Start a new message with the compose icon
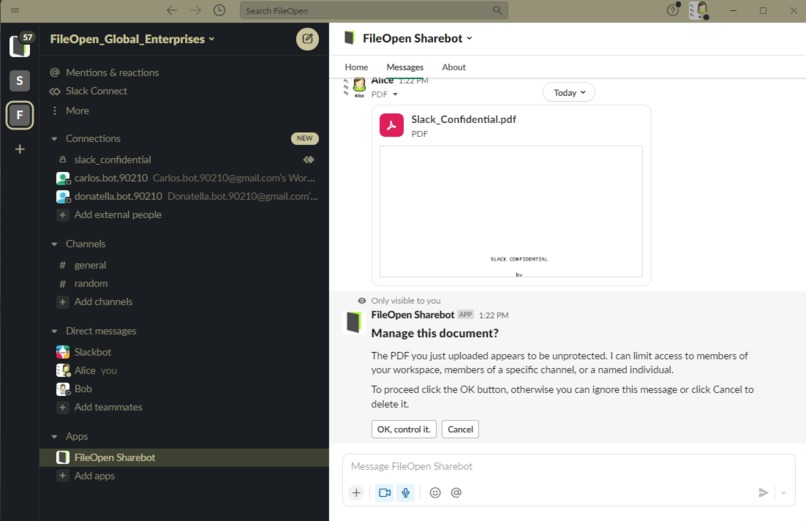The image size is (806, 521). pyautogui.click(x=307, y=39)
